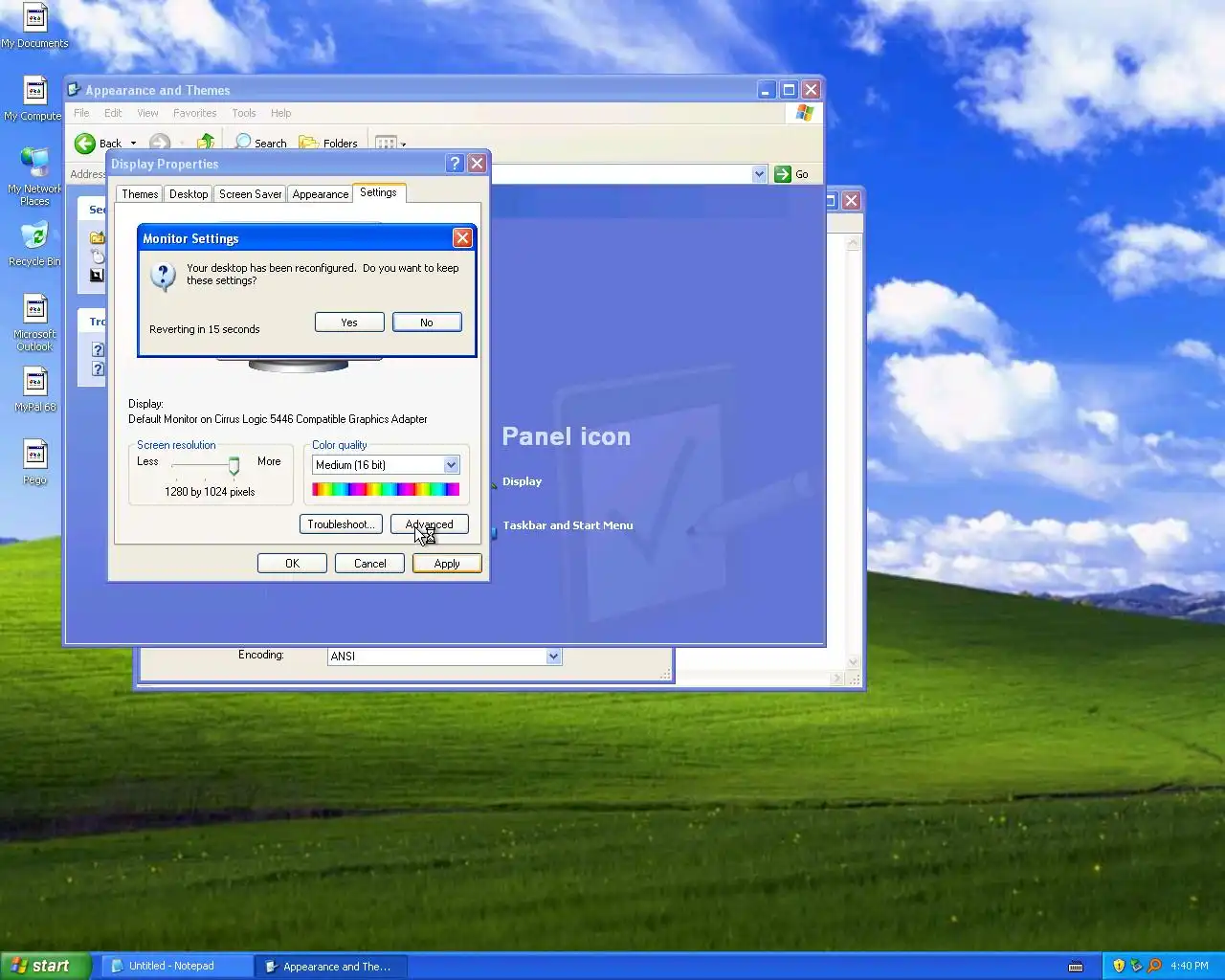Click the safely remove hardware tray icon
Viewport: 1225px width, 980px height.
1136,966
